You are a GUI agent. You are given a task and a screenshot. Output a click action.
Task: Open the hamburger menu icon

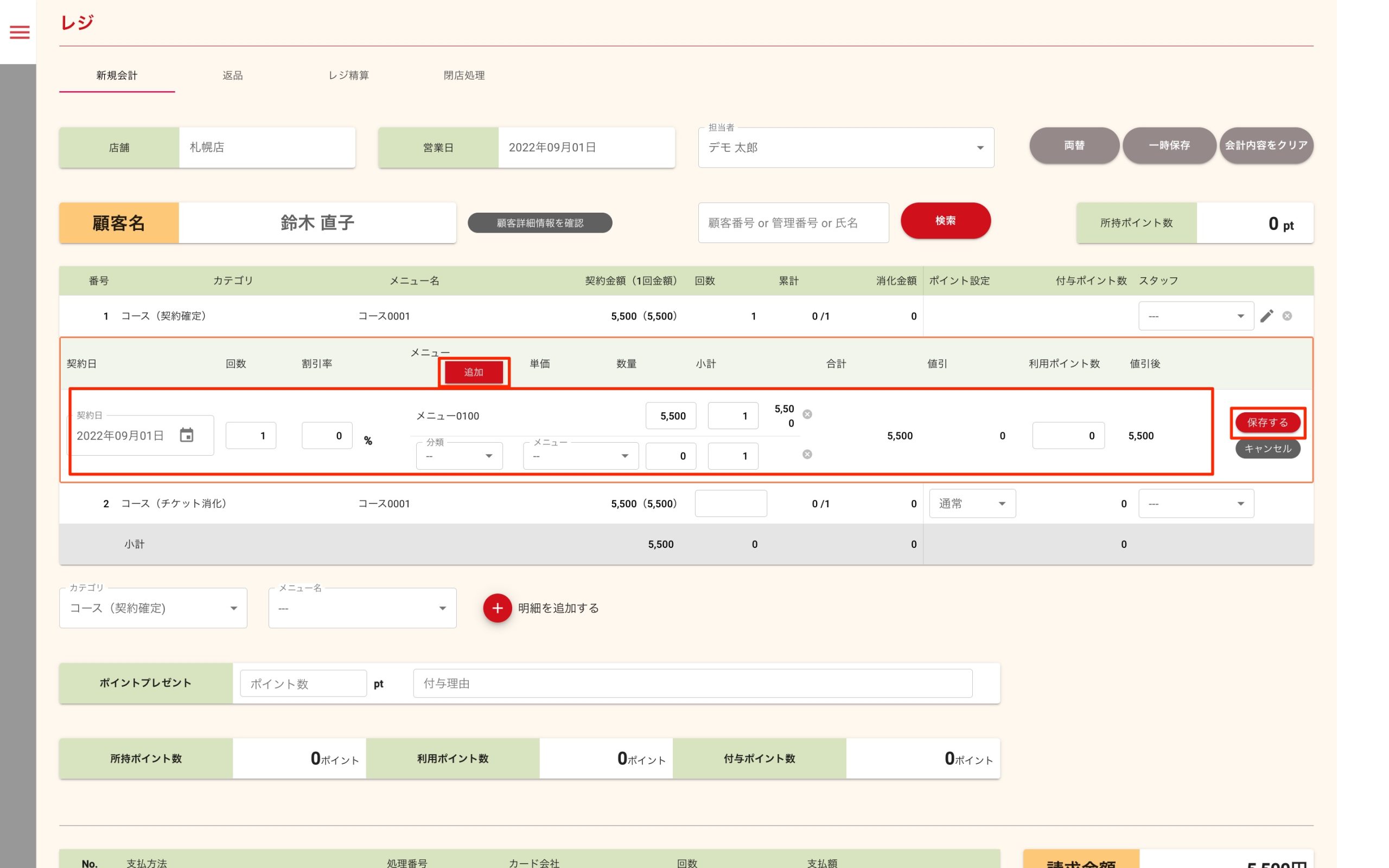click(20, 32)
